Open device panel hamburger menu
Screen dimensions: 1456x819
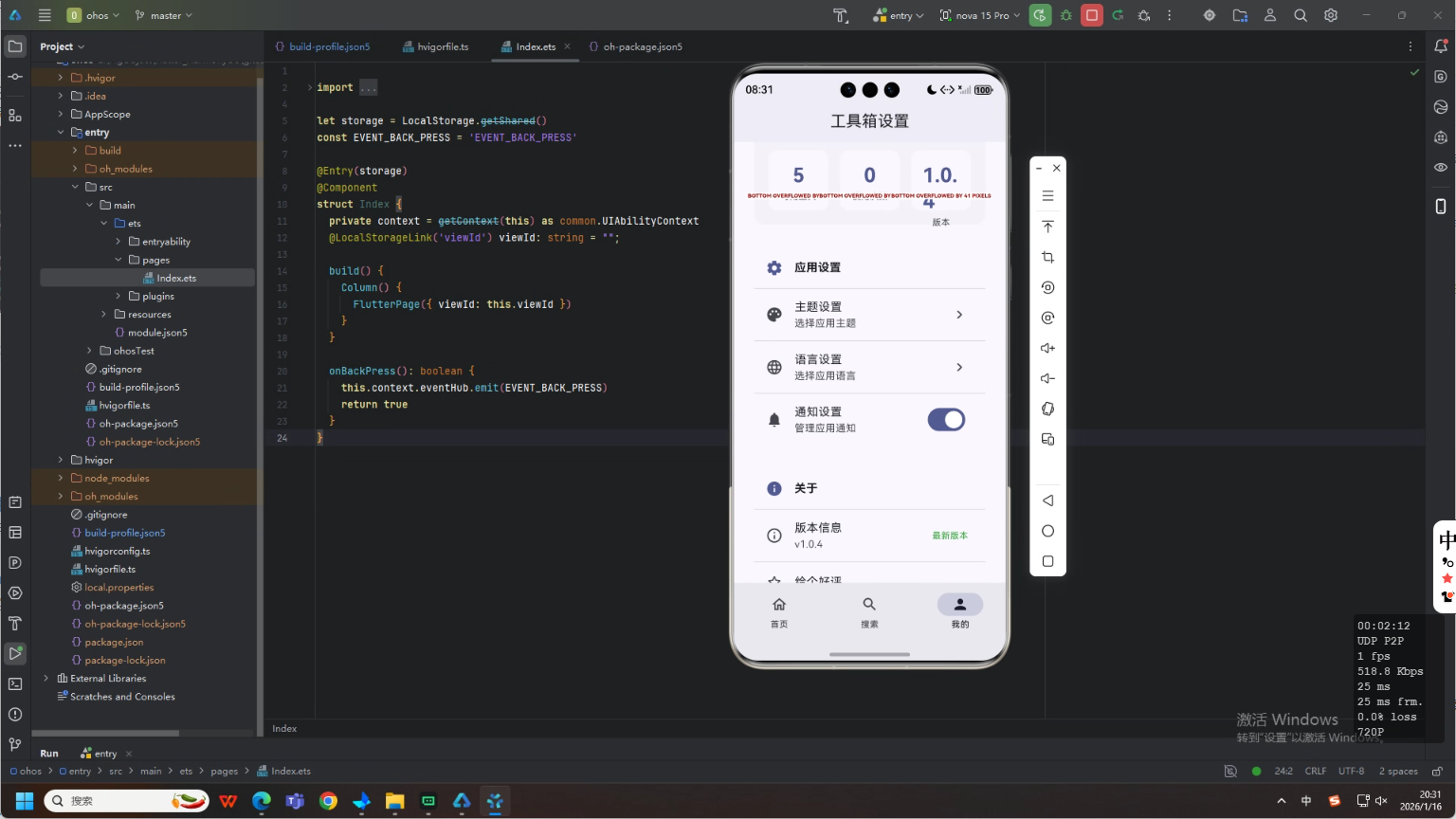coord(1047,195)
